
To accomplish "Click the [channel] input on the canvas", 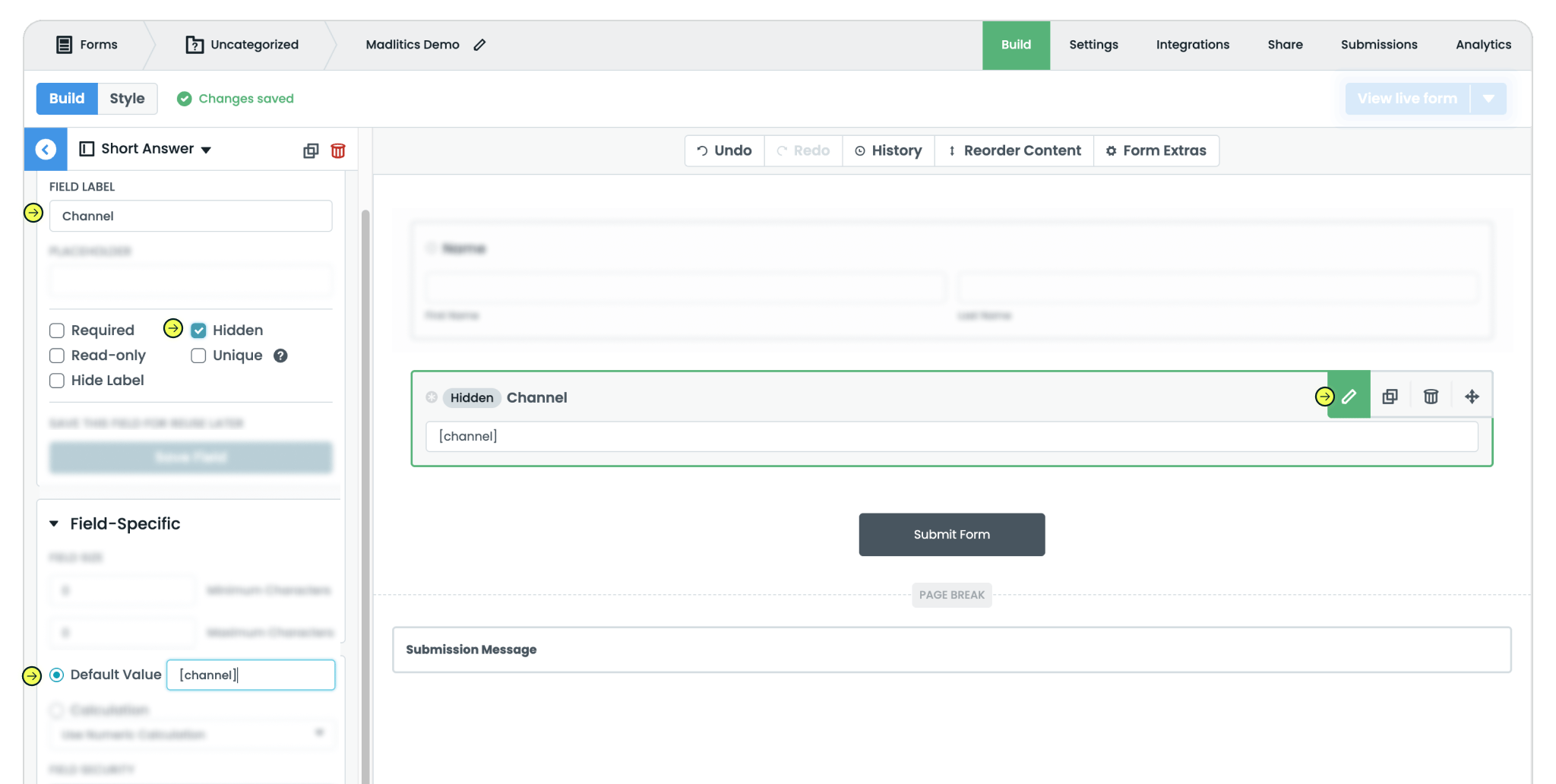I will [x=951, y=436].
